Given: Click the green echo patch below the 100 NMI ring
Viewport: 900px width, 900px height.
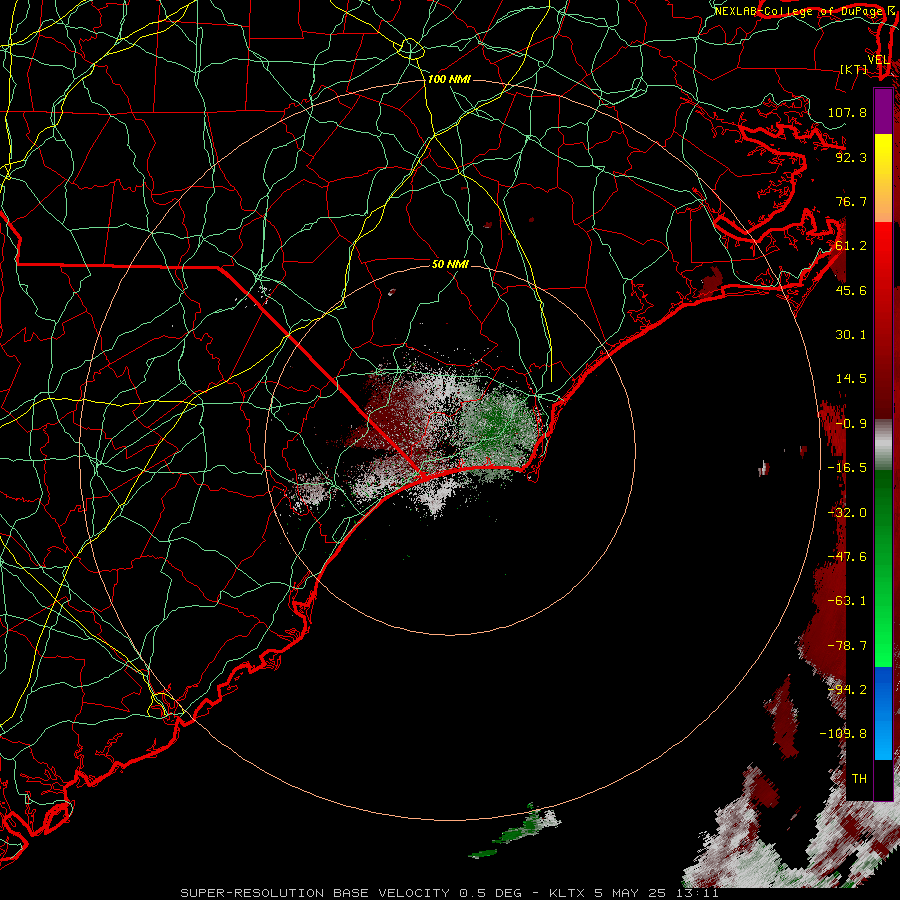Looking at the screenshot, I should pyautogui.click(x=514, y=832).
